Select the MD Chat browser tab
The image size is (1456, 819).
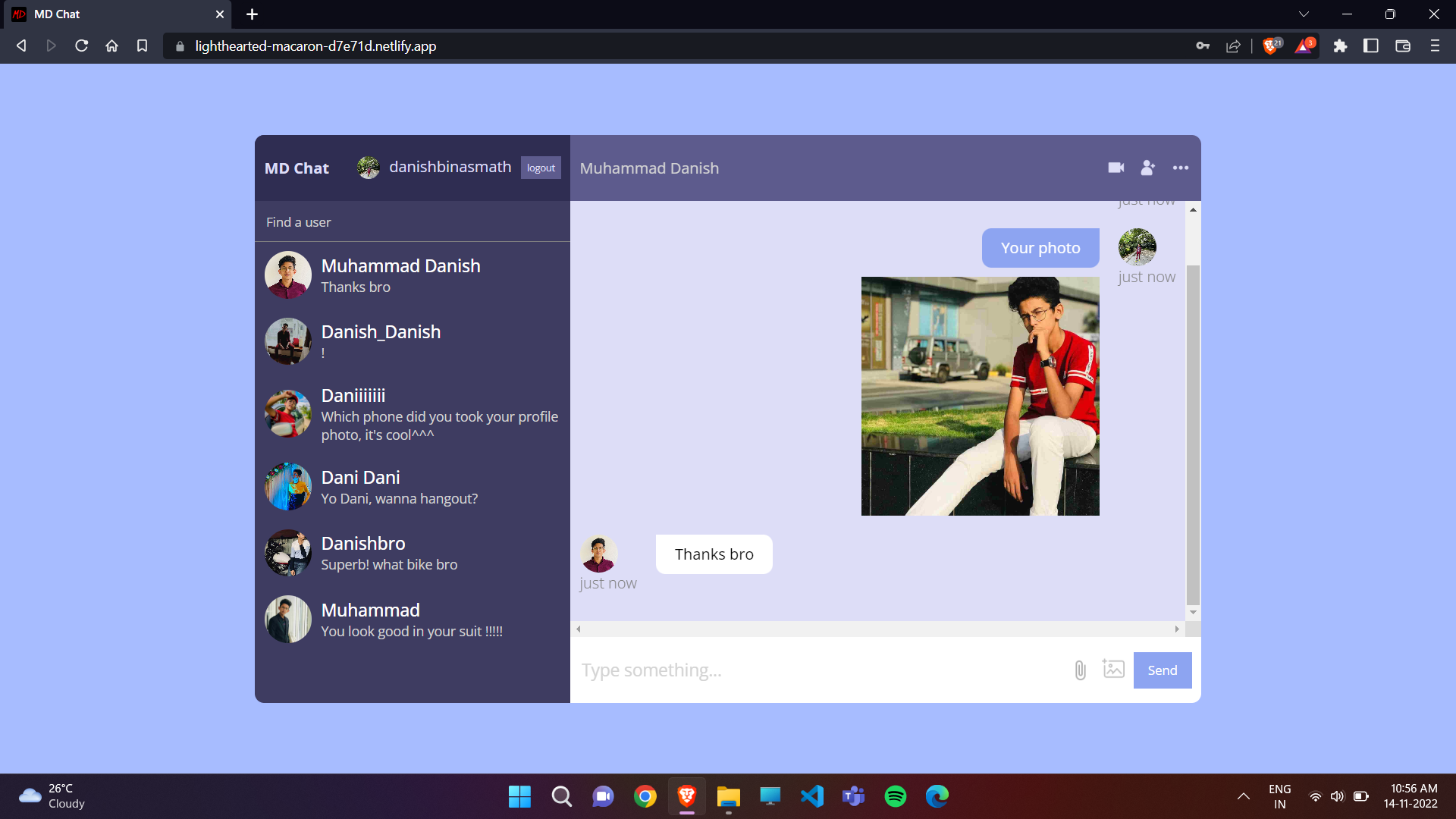pos(106,14)
